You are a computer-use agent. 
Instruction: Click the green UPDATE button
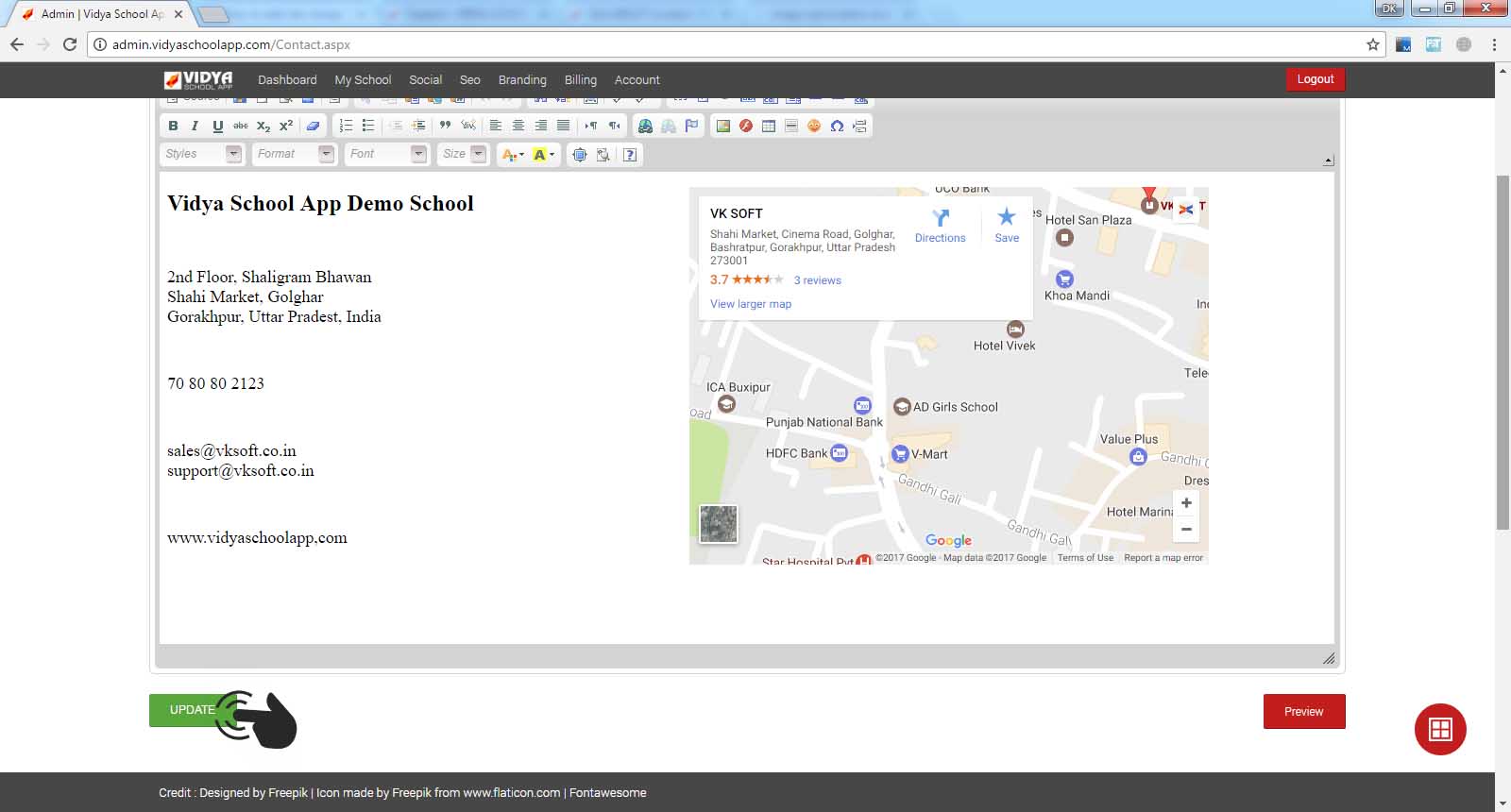193,710
